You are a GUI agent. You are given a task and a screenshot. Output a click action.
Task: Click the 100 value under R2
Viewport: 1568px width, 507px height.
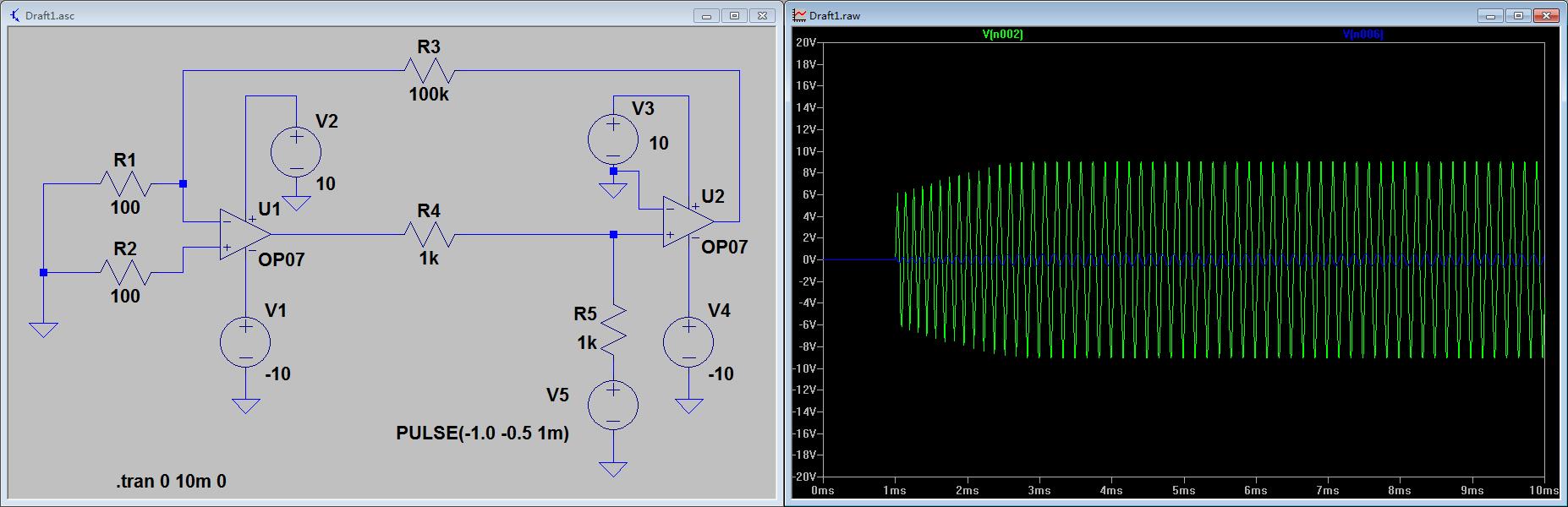click(125, 296)
